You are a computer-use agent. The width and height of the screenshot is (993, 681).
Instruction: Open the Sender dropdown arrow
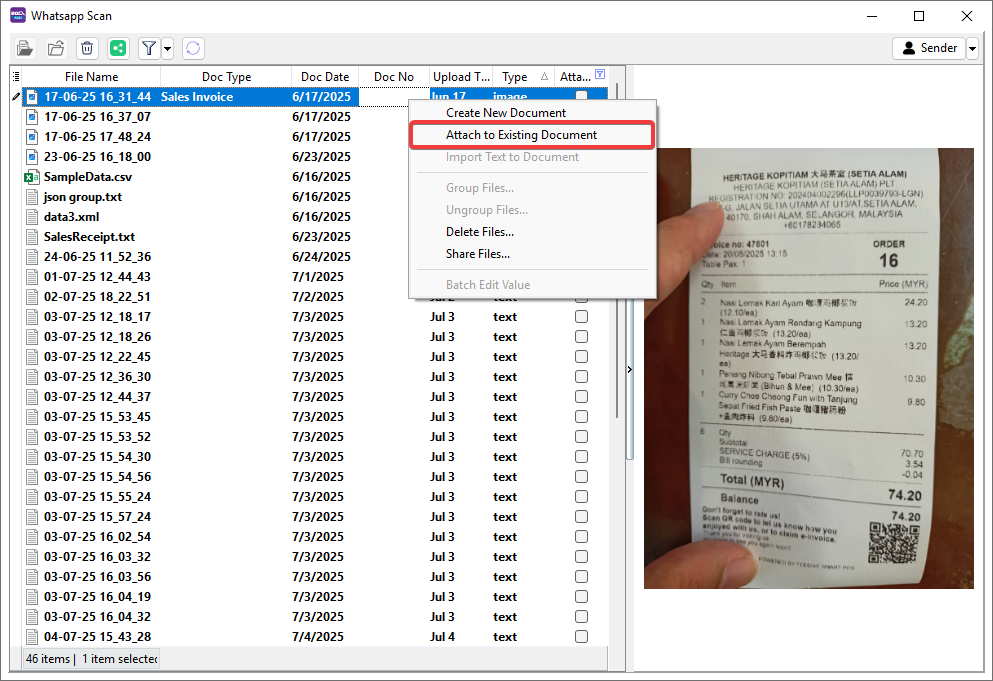click(x=972, y=48)
